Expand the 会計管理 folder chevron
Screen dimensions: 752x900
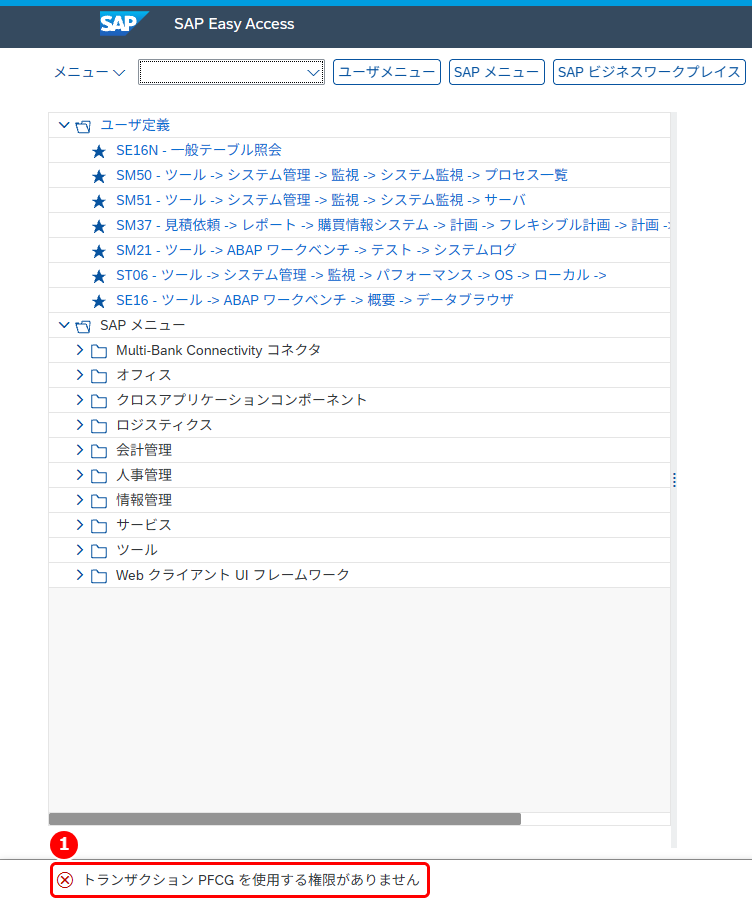[x=80, y=450]
